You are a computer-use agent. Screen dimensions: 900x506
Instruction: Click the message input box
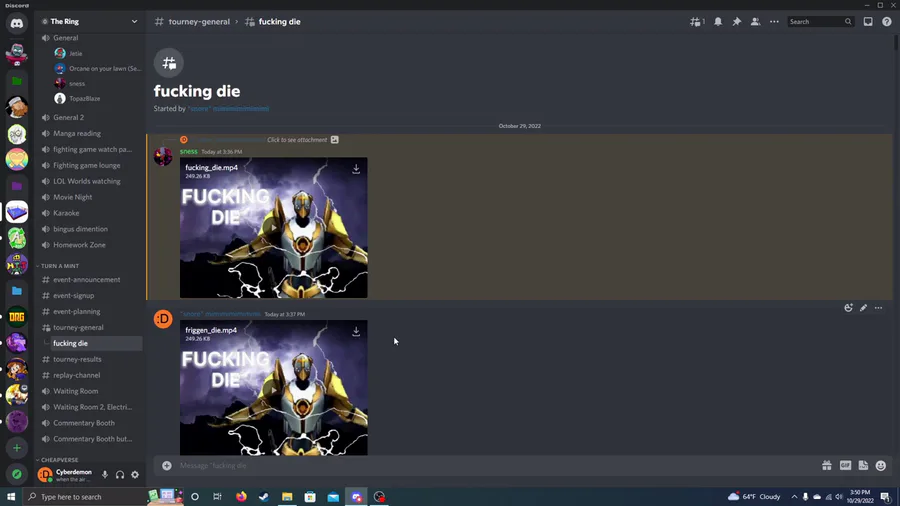click(x=497, y=465)
